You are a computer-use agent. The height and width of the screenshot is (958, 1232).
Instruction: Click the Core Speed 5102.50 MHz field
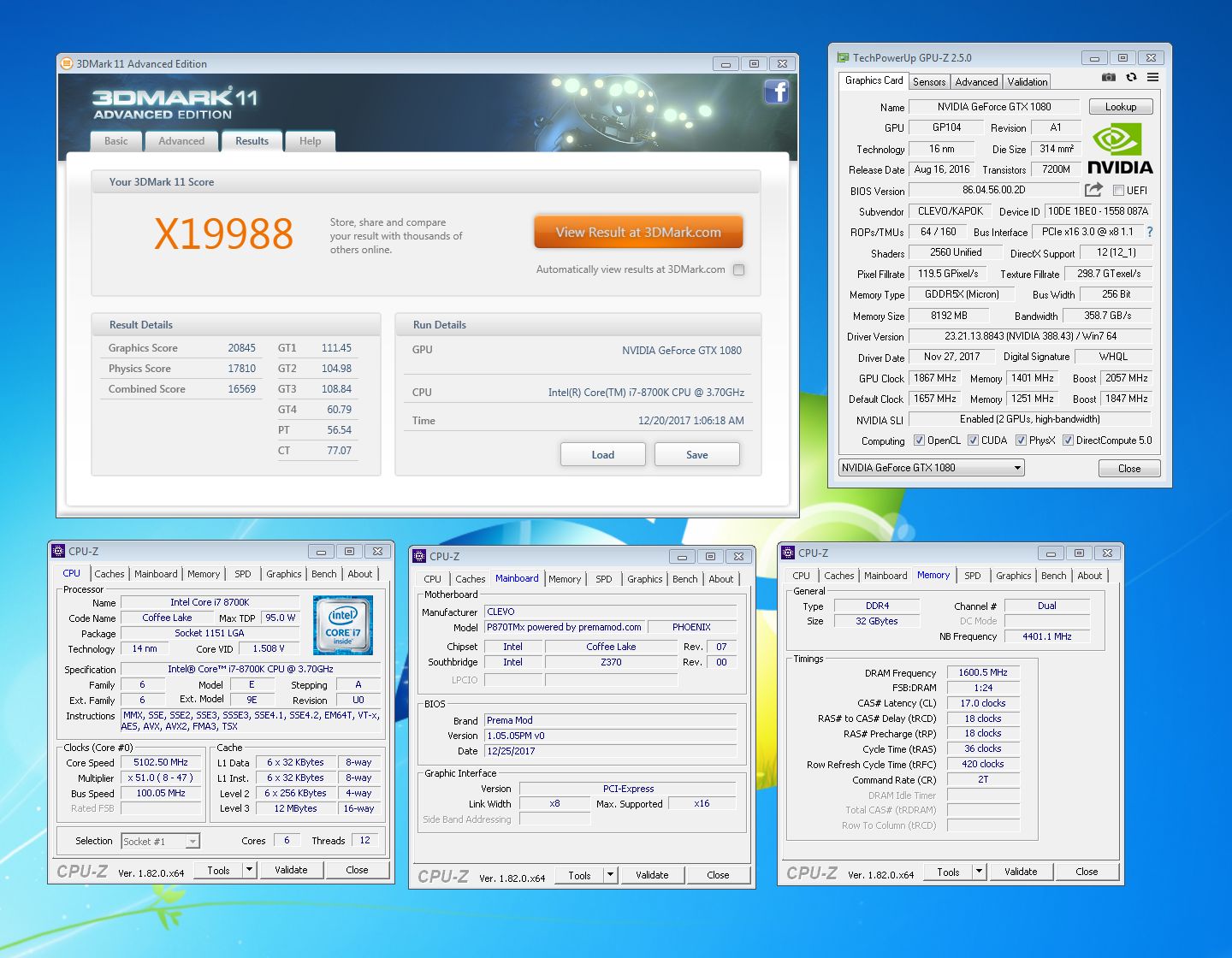coord(161,762)
